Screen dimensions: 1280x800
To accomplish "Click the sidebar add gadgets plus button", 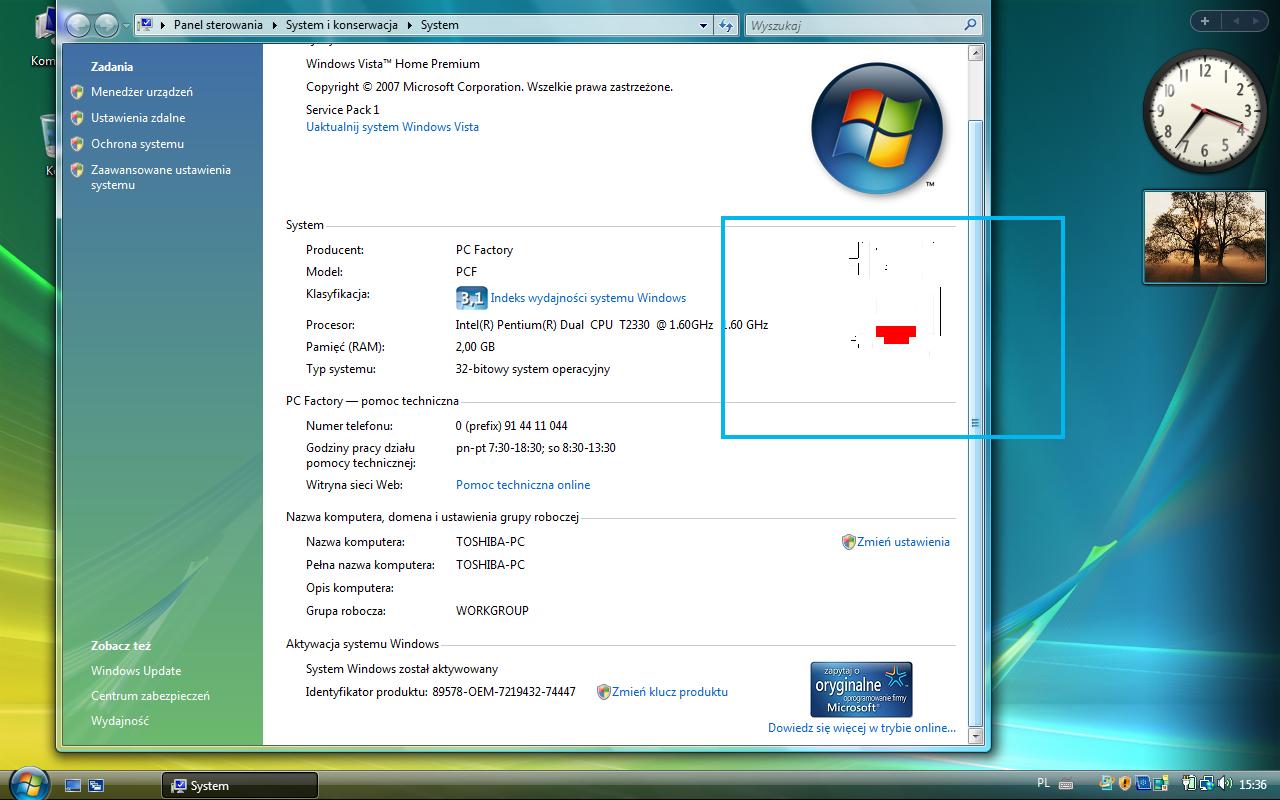I will coord(1204,21).
